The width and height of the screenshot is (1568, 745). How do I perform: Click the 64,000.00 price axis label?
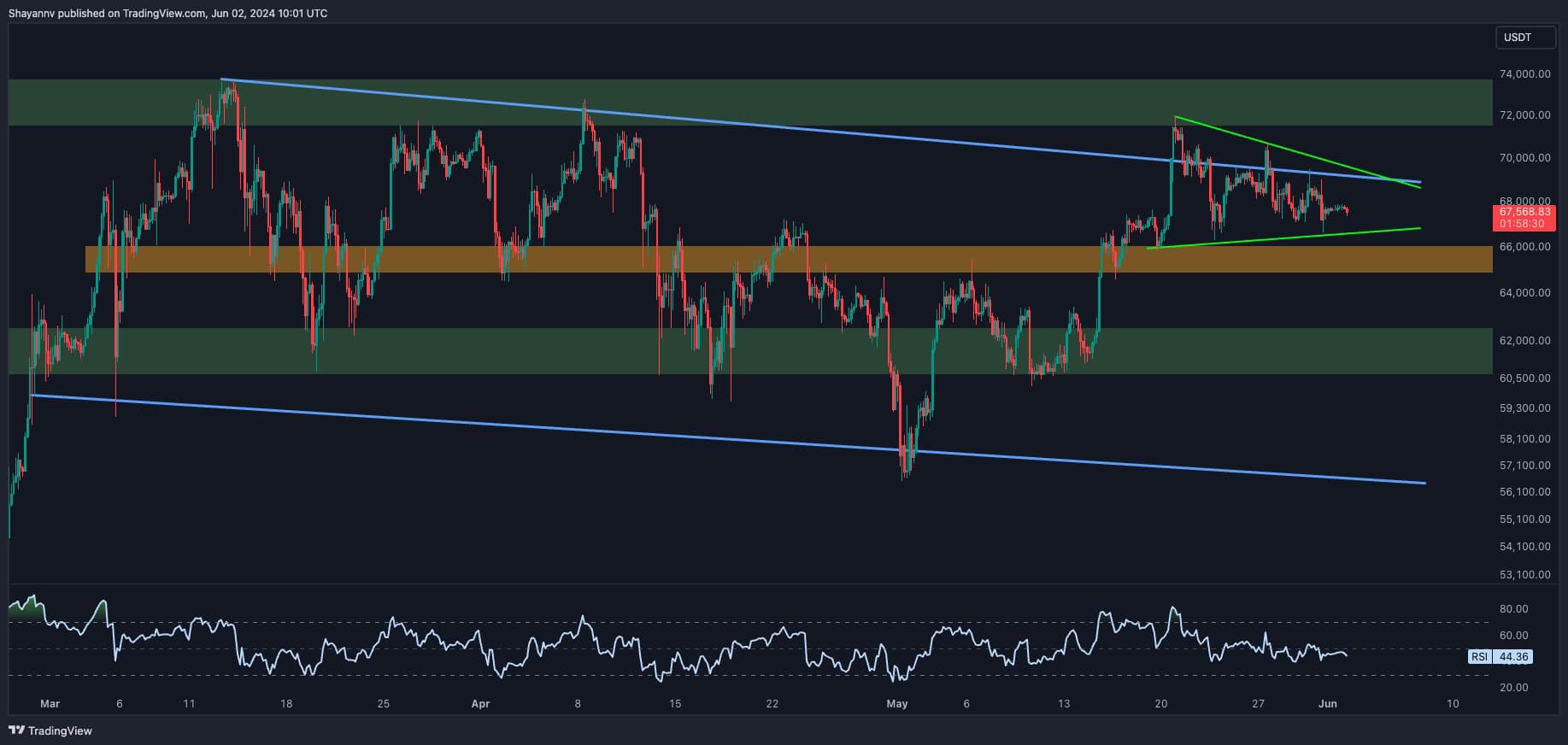pos(1526,293)
